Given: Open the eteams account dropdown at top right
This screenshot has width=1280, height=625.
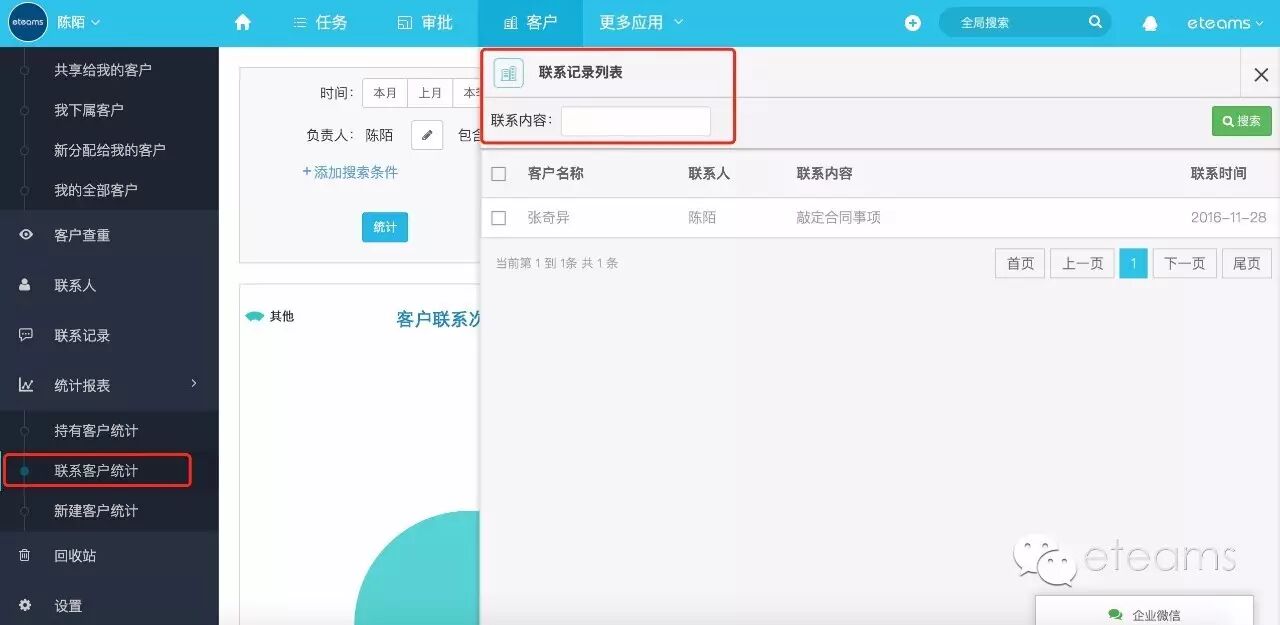Looking at the screenshot, I should (1226, 23).
